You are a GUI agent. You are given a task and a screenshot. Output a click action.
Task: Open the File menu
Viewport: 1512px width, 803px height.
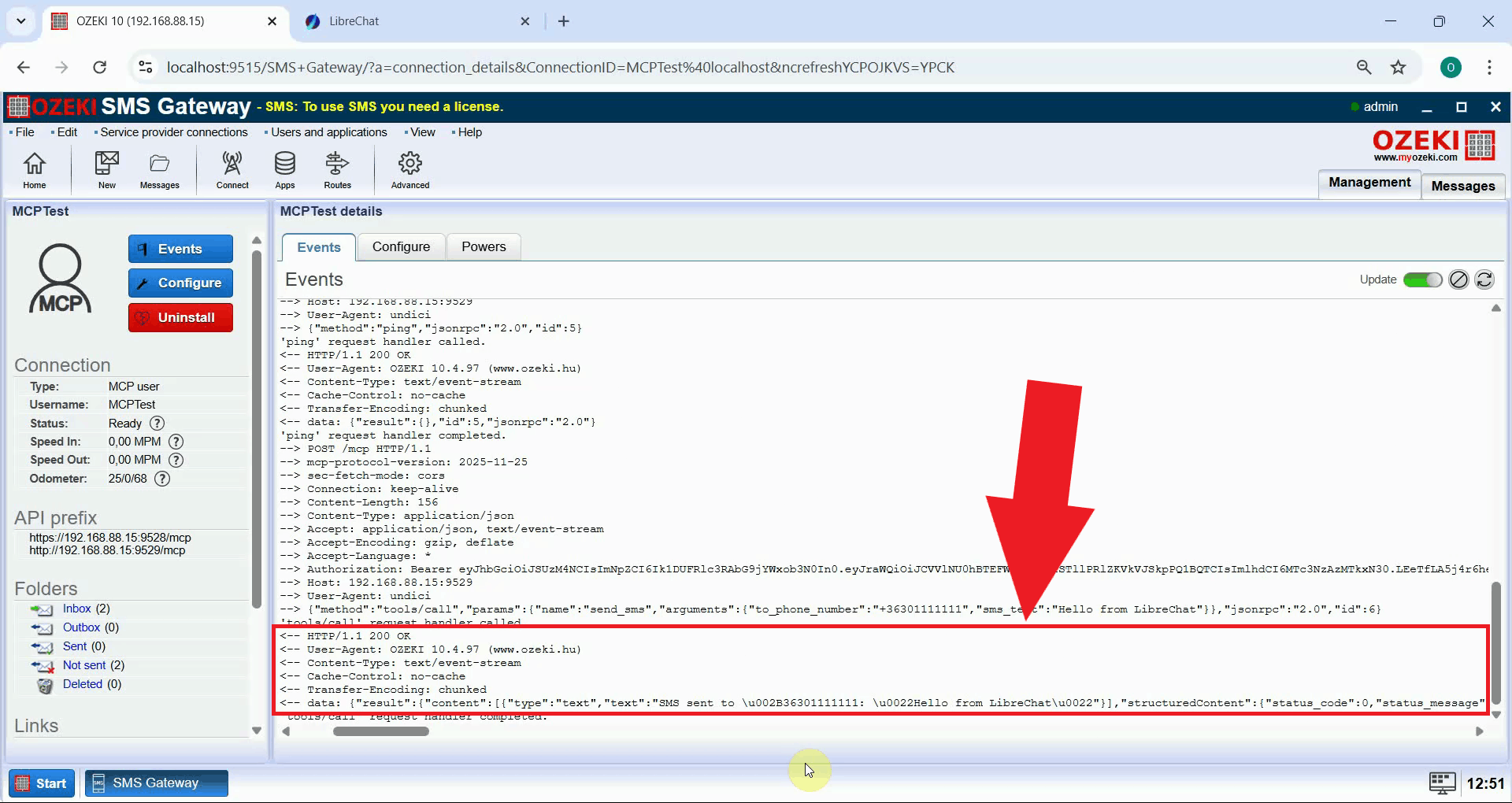[x=24, y=132]
